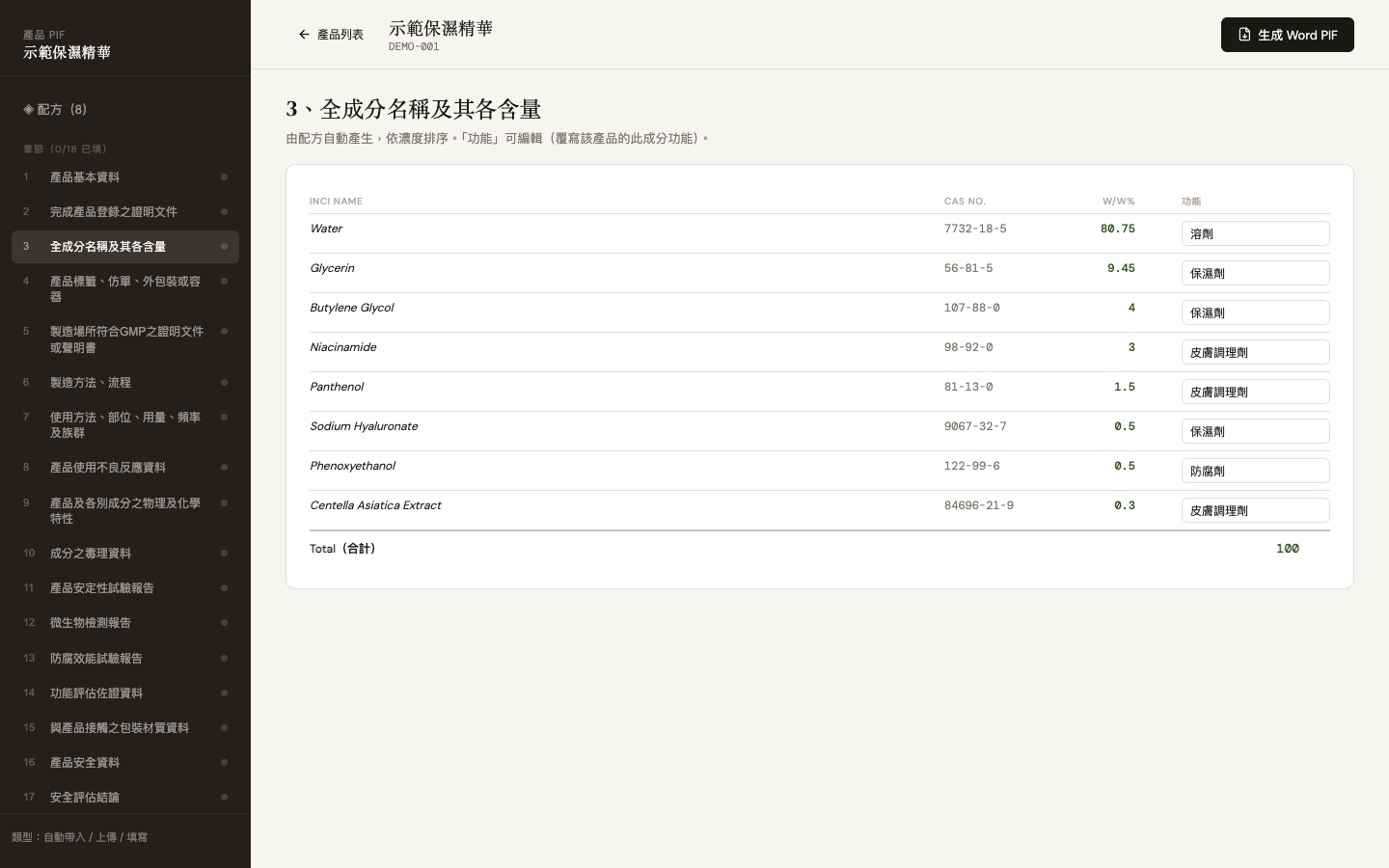This screenshot has height=868, width=1389.
Task: Go to section 16 產品安全資料
Action: [x=125, y=763]
